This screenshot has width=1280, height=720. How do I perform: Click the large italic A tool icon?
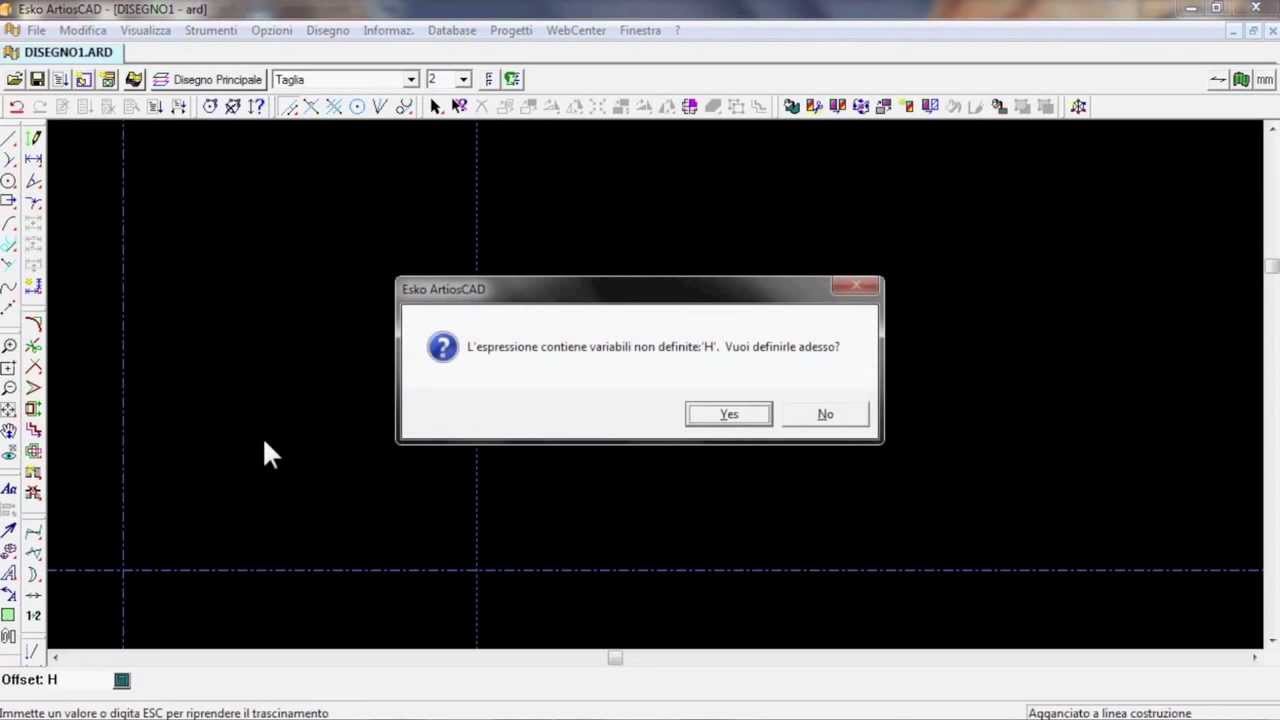coord(9,574)
